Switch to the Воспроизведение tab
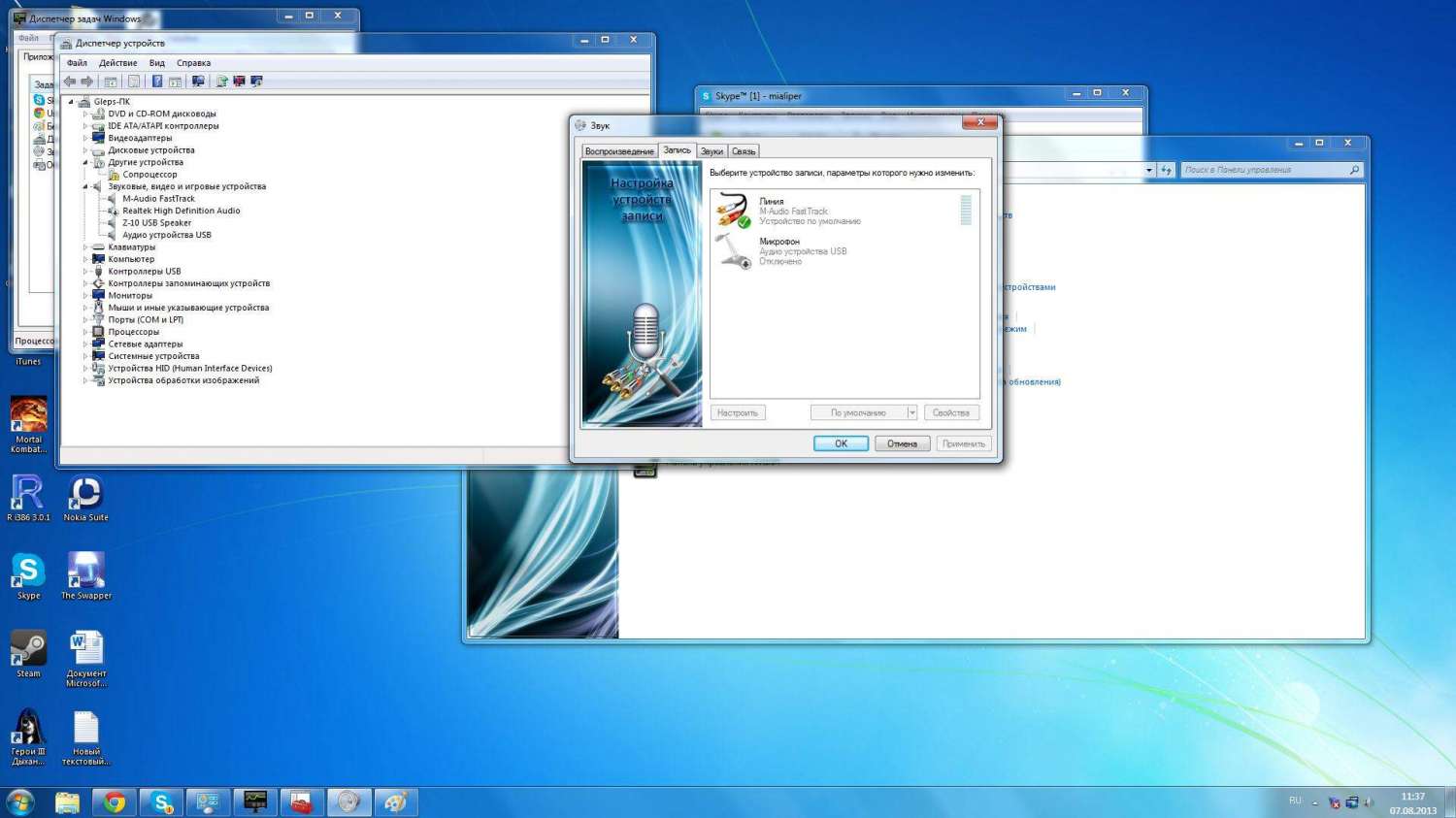The height and width of the screenshot is (818, 1456). click(618, 151)
